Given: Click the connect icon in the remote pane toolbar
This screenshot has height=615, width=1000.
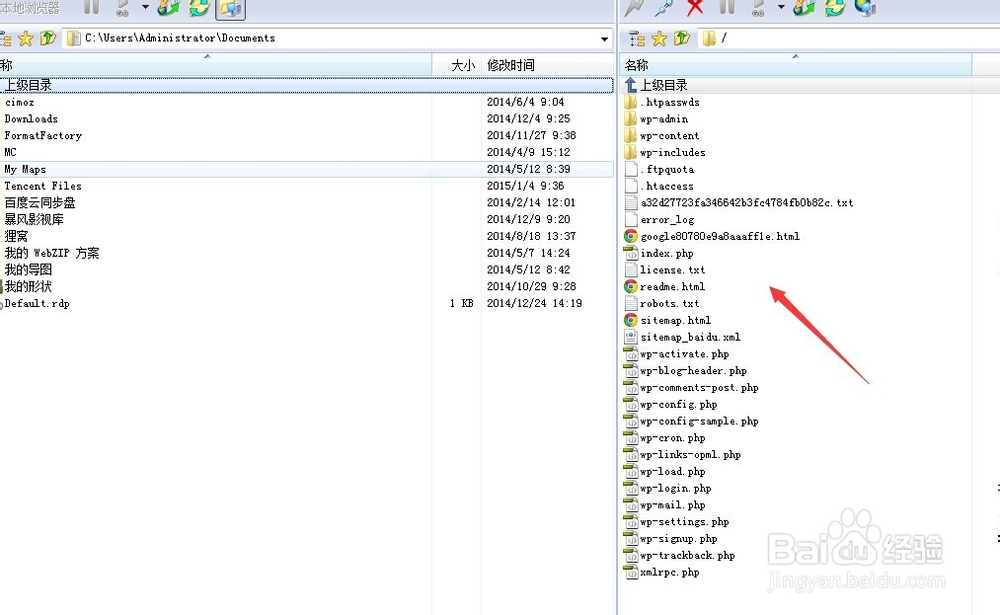Looking at the screenshot, I should click(x=634, y=8).
